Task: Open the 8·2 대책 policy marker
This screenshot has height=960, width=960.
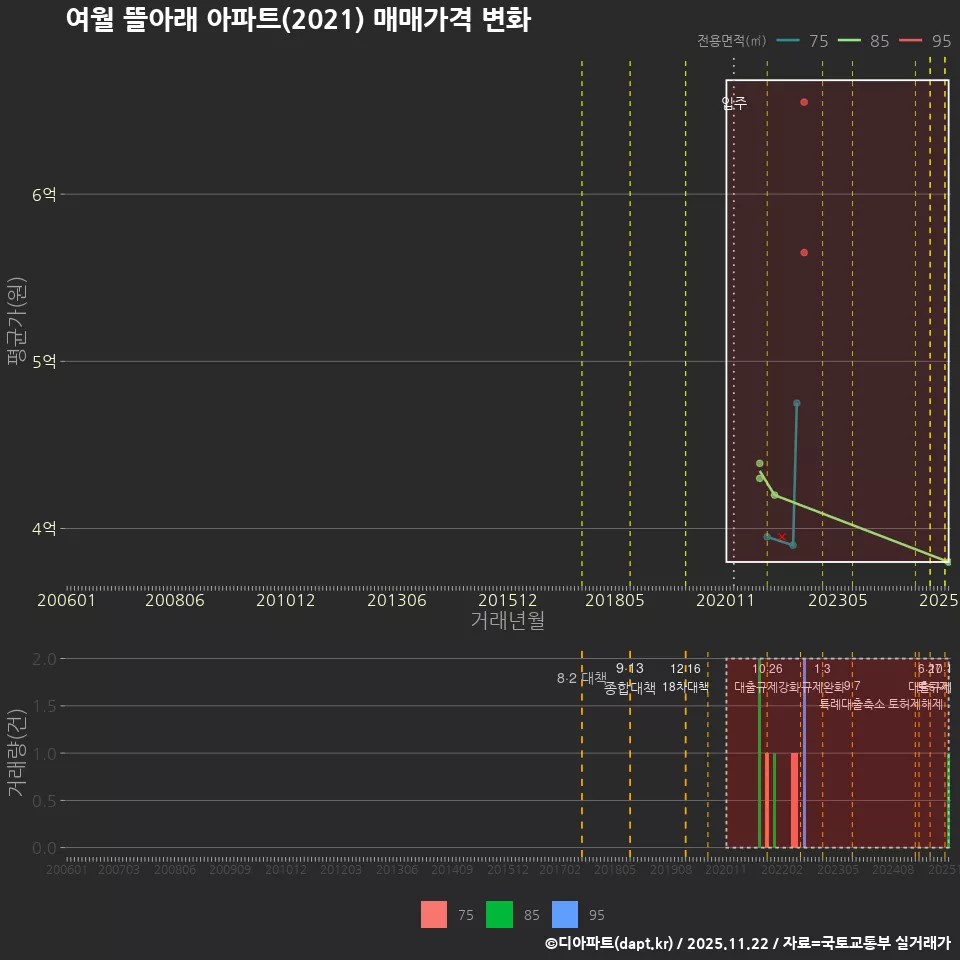Action: point(581,677)
